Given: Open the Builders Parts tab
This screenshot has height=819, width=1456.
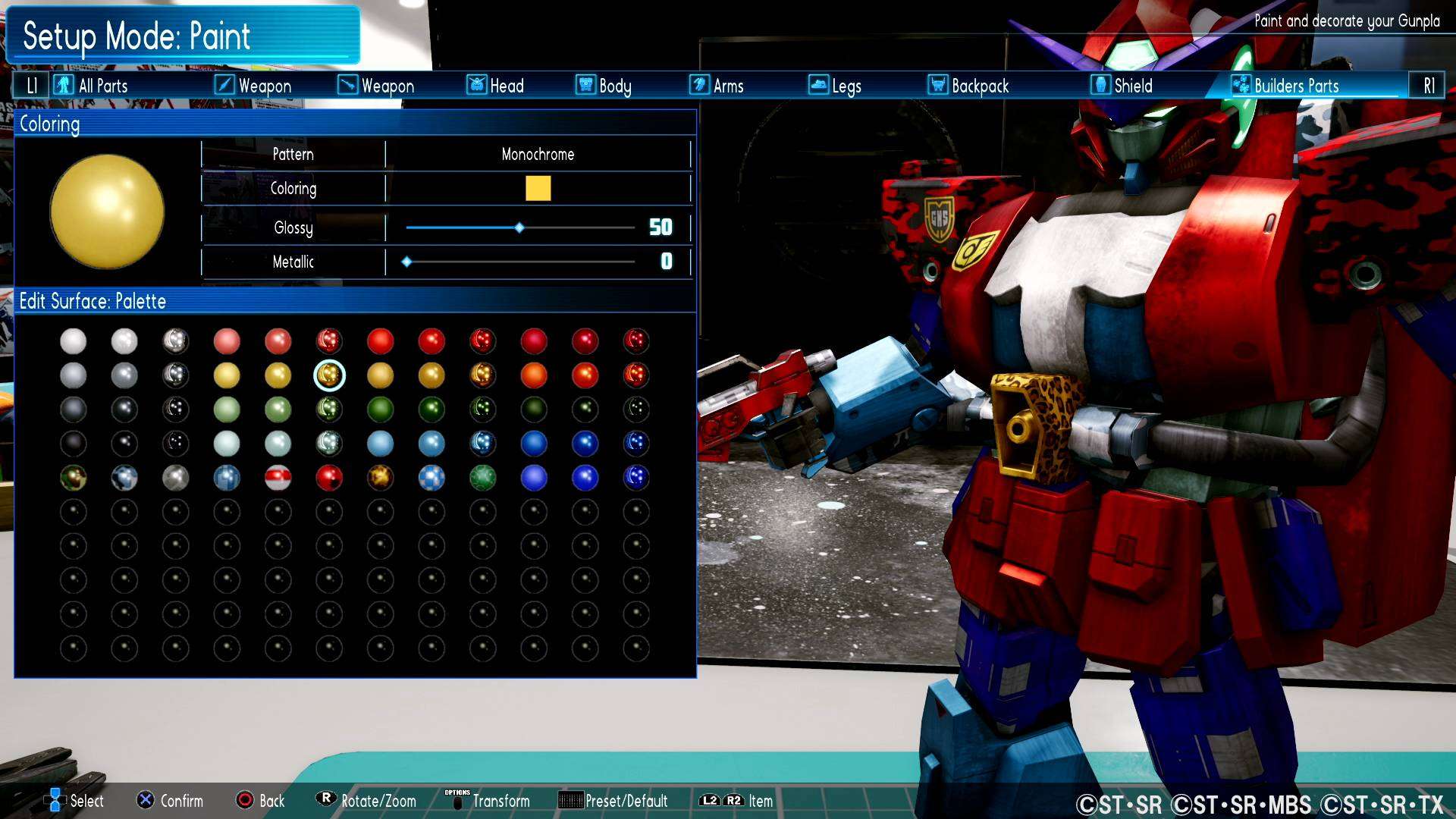Looking at the screenshot, I should tap(1295, 86).
